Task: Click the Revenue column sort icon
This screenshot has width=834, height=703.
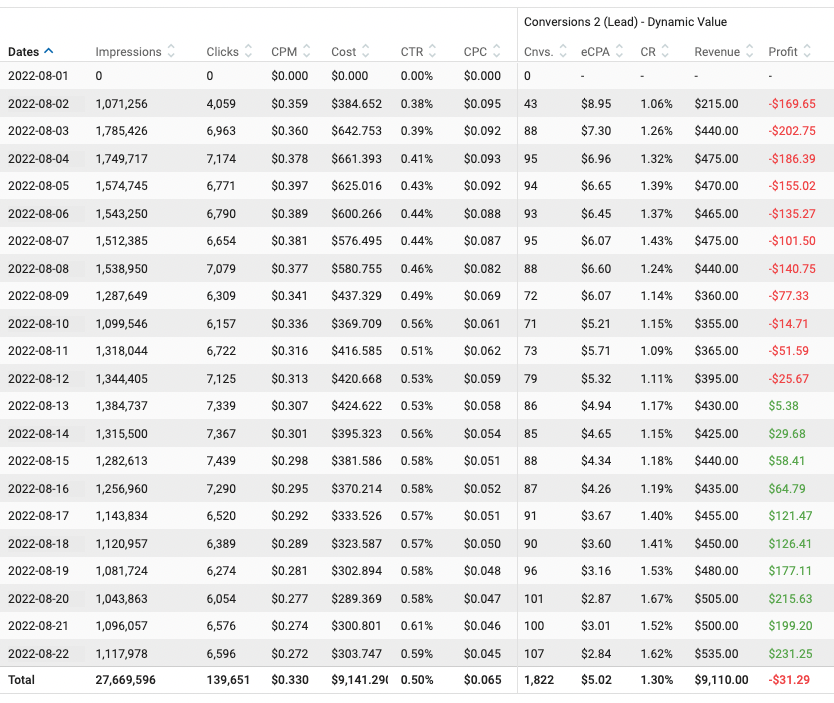Action: [749, 52]
